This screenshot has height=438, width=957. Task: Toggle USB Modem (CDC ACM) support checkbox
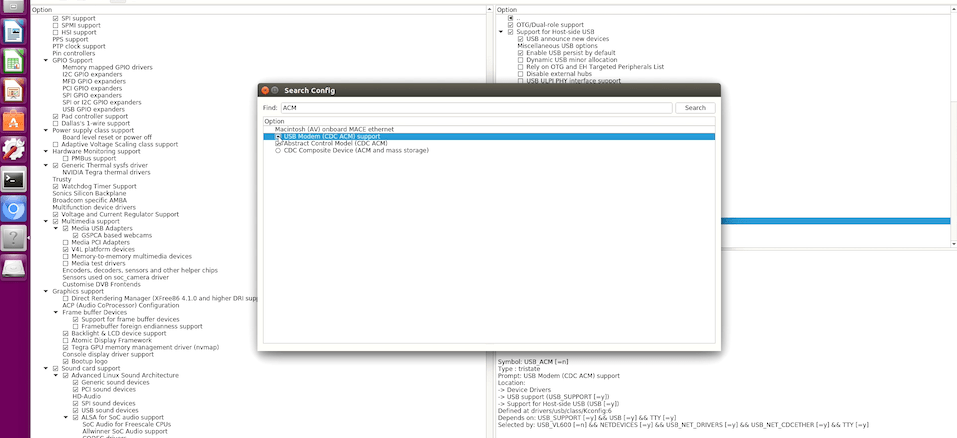click(278, 137)
